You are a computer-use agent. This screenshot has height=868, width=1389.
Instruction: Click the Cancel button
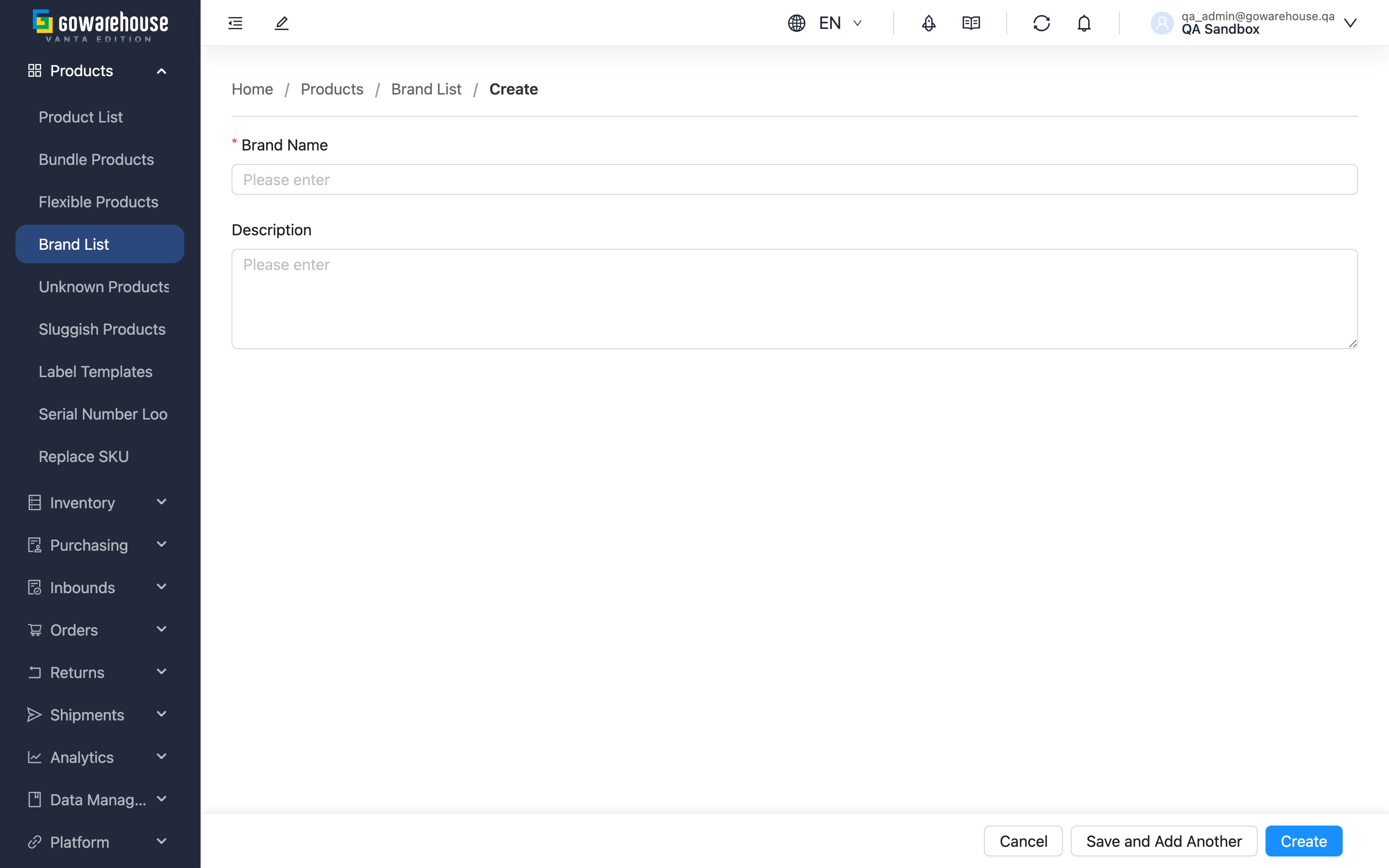pyautogui.click(x=1023, y=841)
